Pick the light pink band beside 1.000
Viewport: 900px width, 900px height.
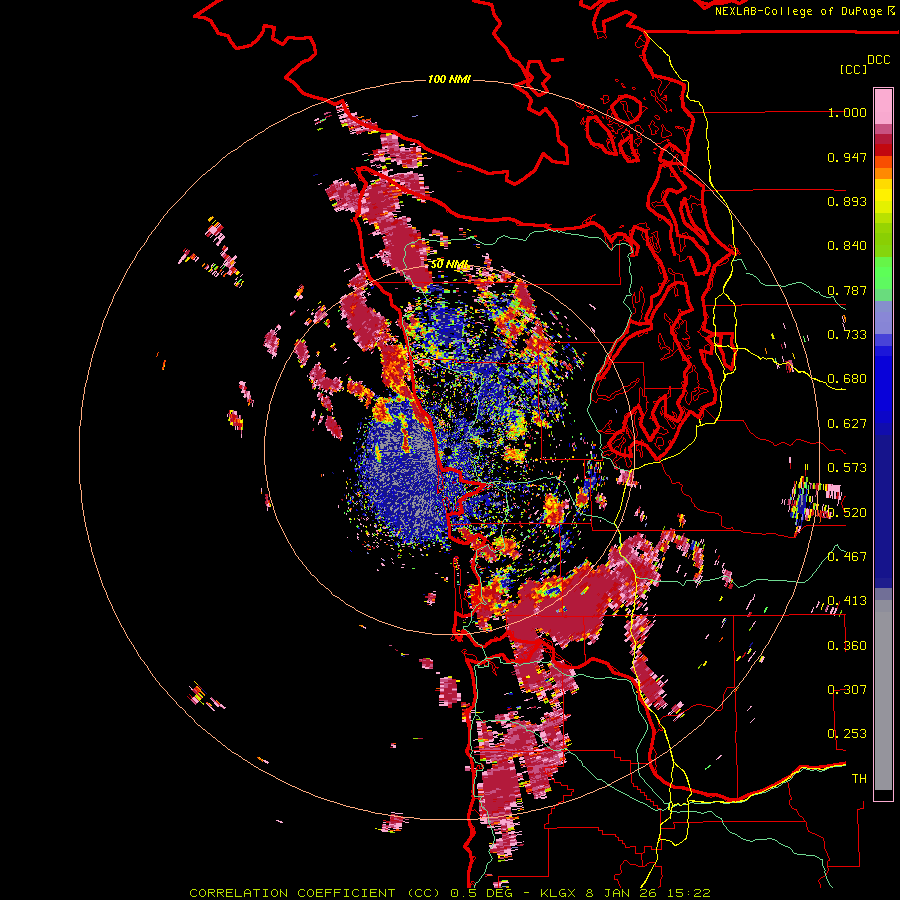point(883,107)
